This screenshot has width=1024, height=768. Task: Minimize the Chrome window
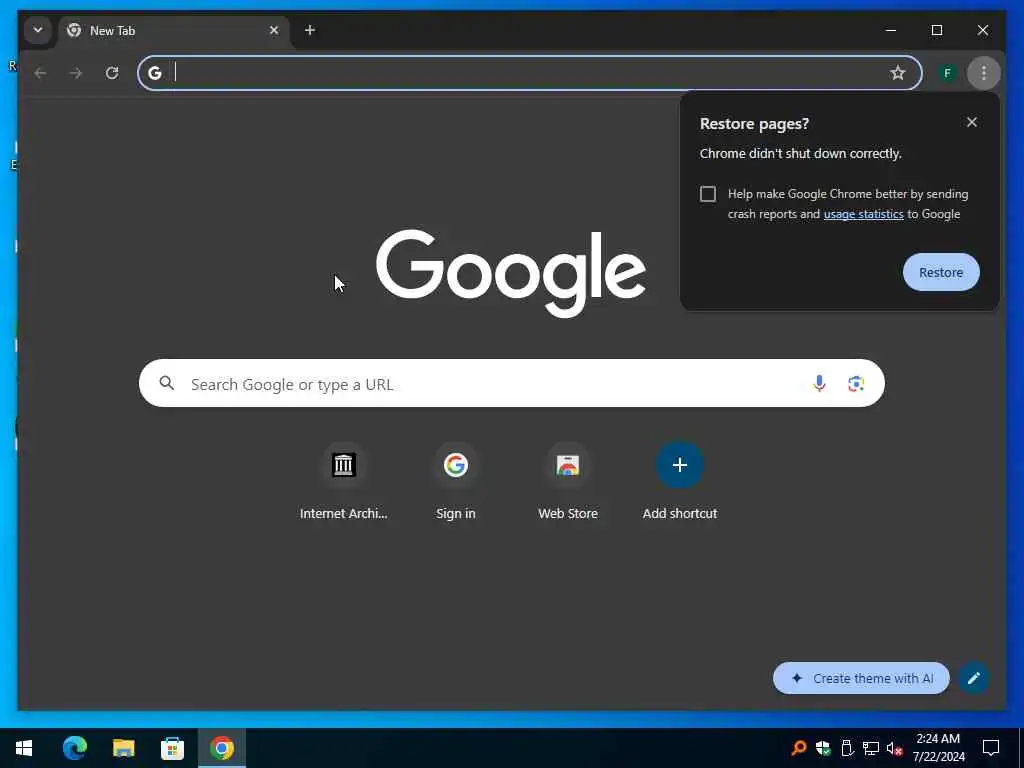(x=891, y=30)
